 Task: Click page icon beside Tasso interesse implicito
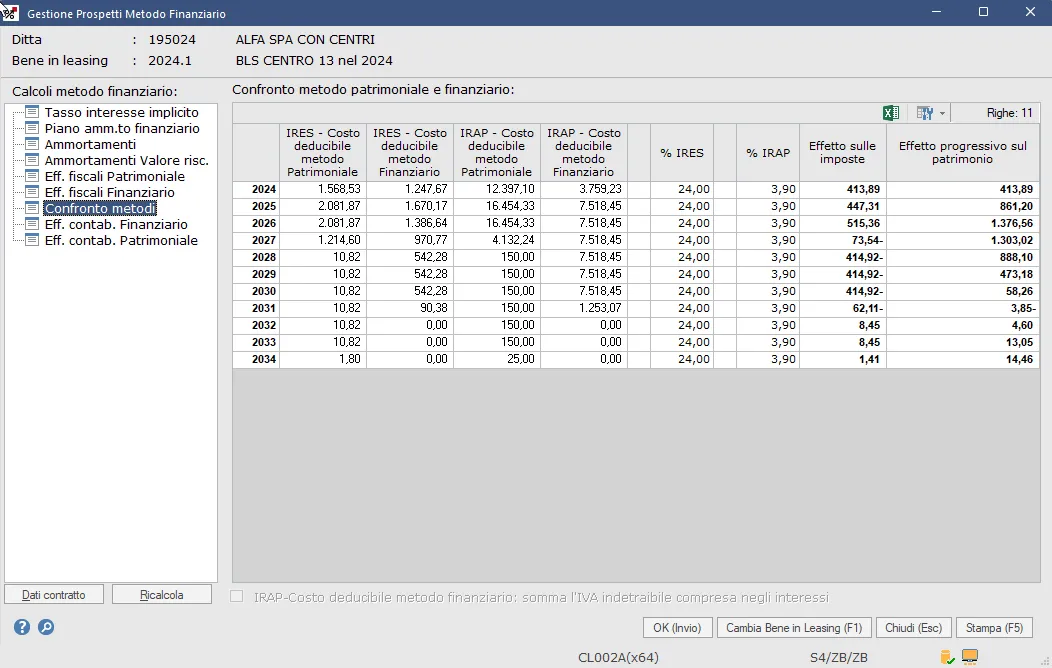pyautogui.click(x=32, y=112)
